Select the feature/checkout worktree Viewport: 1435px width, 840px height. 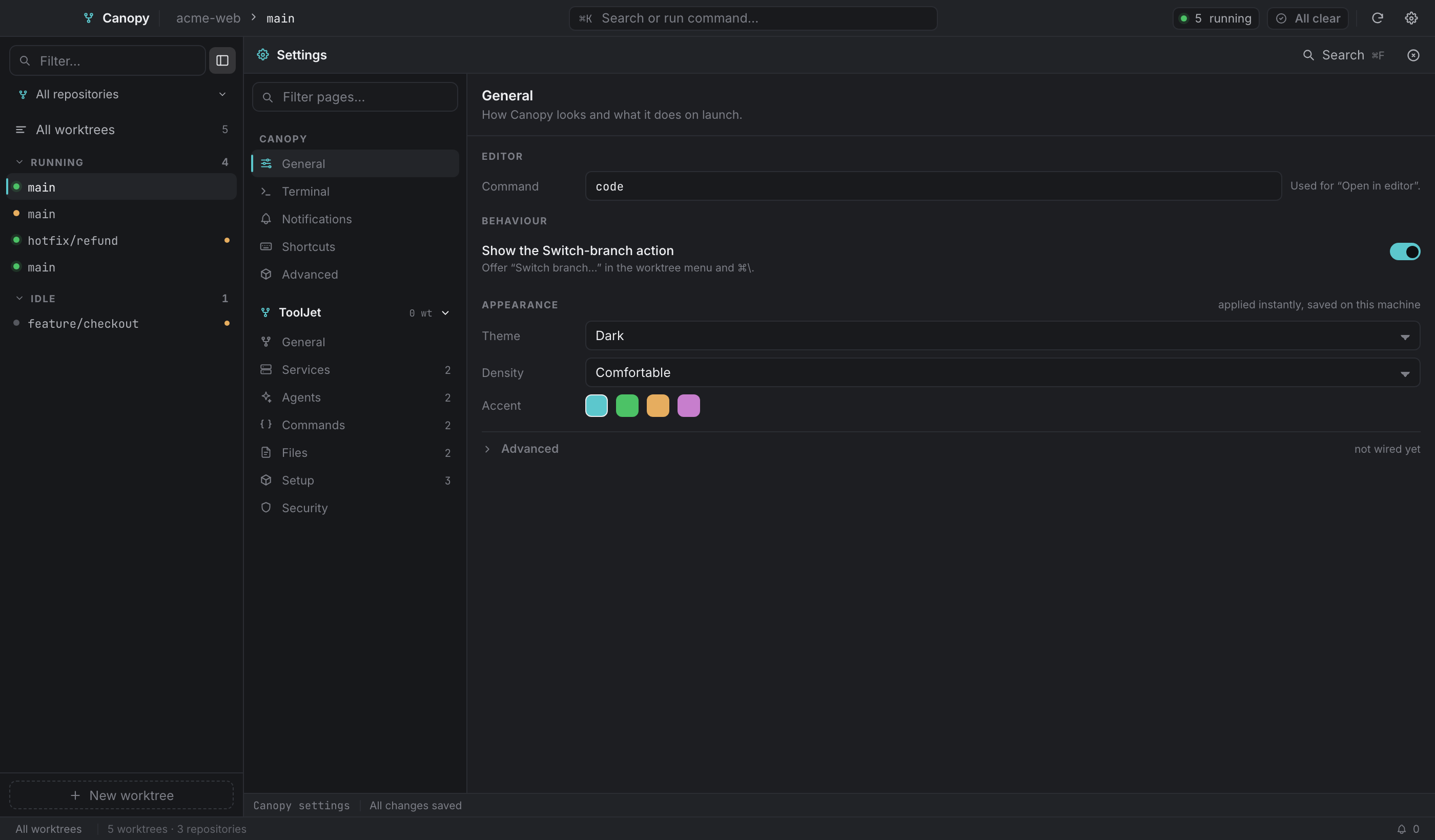pyautogui.click(x=122, y=323)
